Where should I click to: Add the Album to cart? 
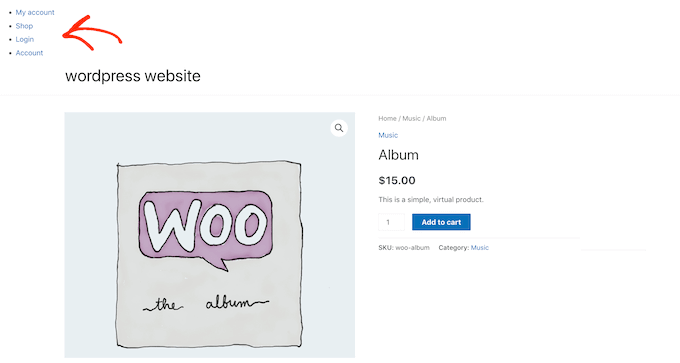tap(441, 222)
